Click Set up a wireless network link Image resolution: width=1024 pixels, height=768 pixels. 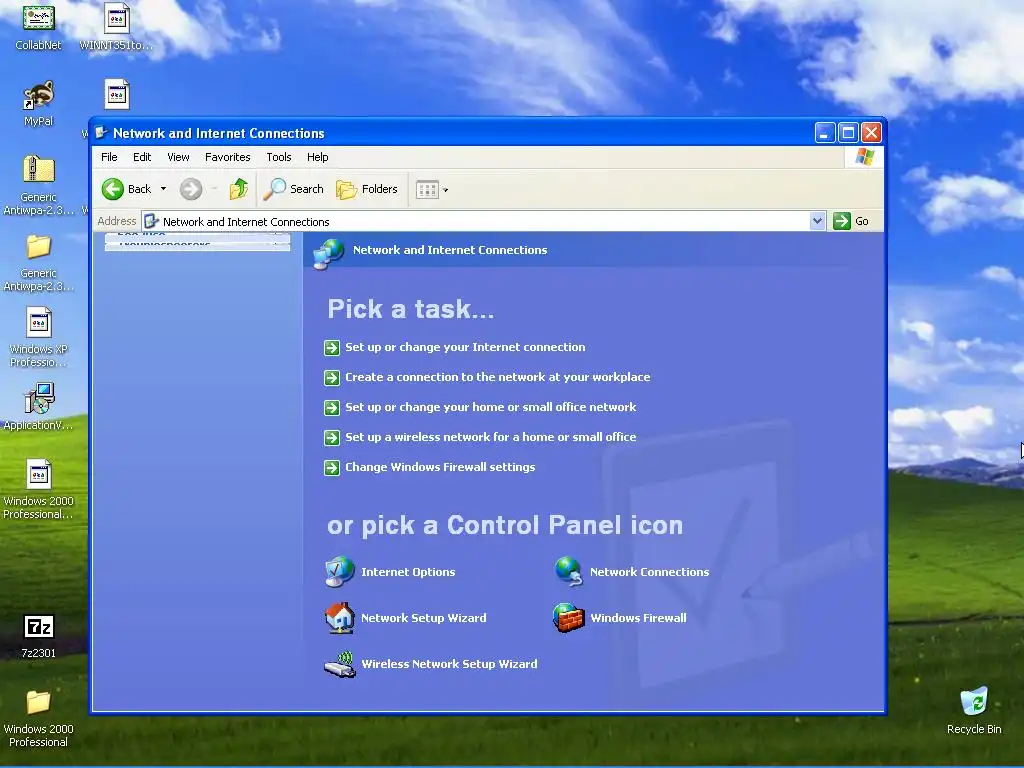pyautogui.click(x=490, y=437)
